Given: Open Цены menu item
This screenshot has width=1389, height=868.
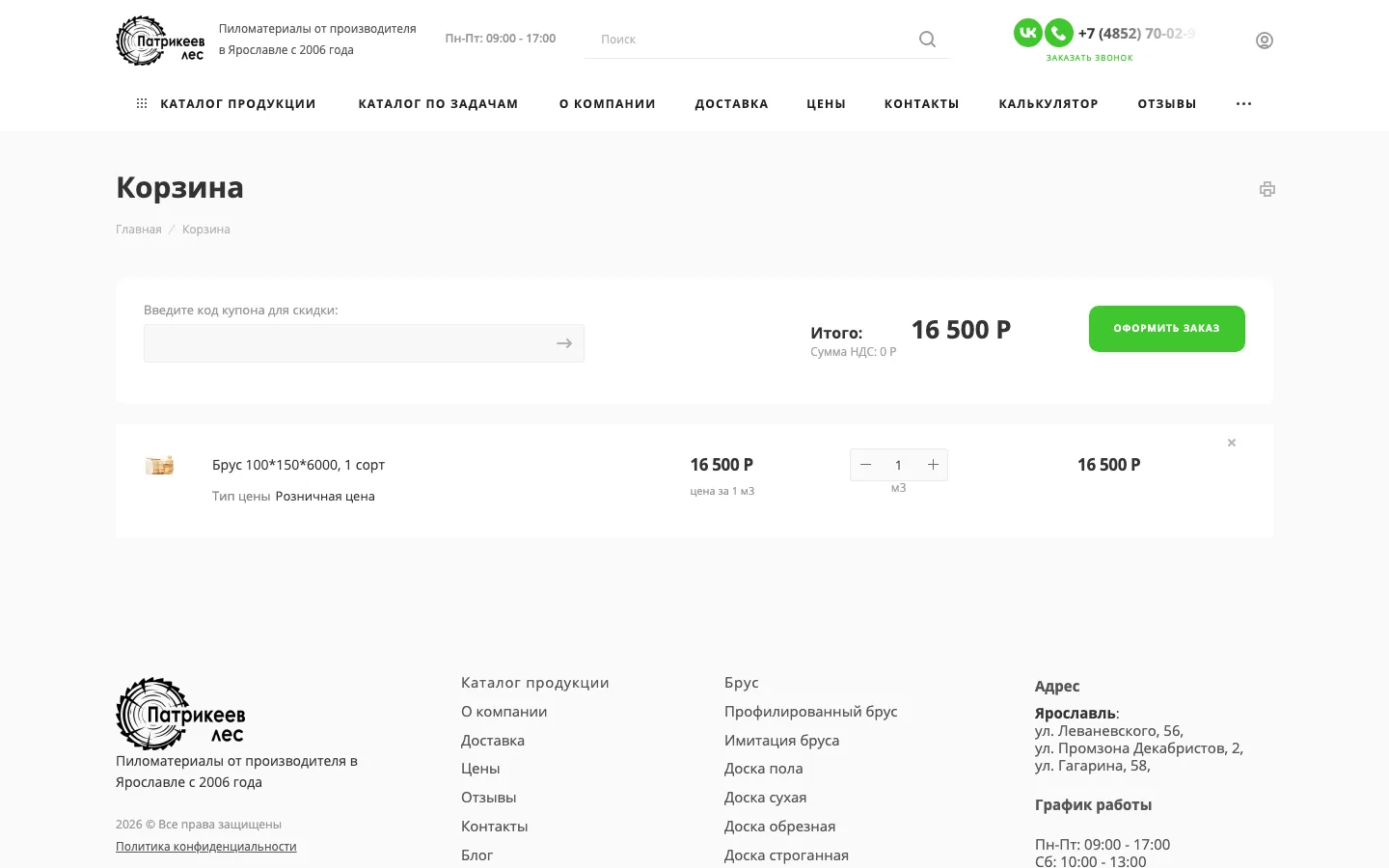Looking at the screenshot, I should (x=827, y=104).
